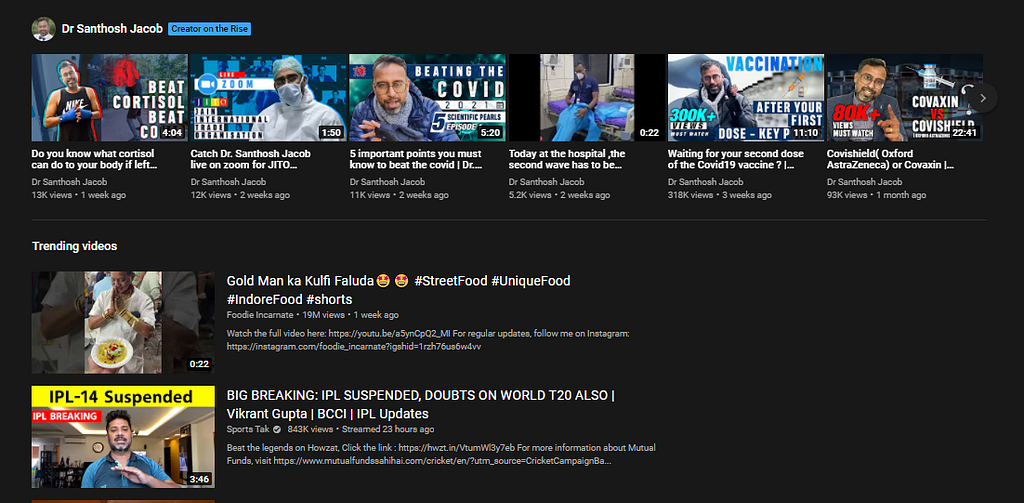Image resolution: width=1024 pixels, height=503 pixels.
Task: Click '843K views' on the IPL video
Action: pyautogui.click(x=310, y=429)
